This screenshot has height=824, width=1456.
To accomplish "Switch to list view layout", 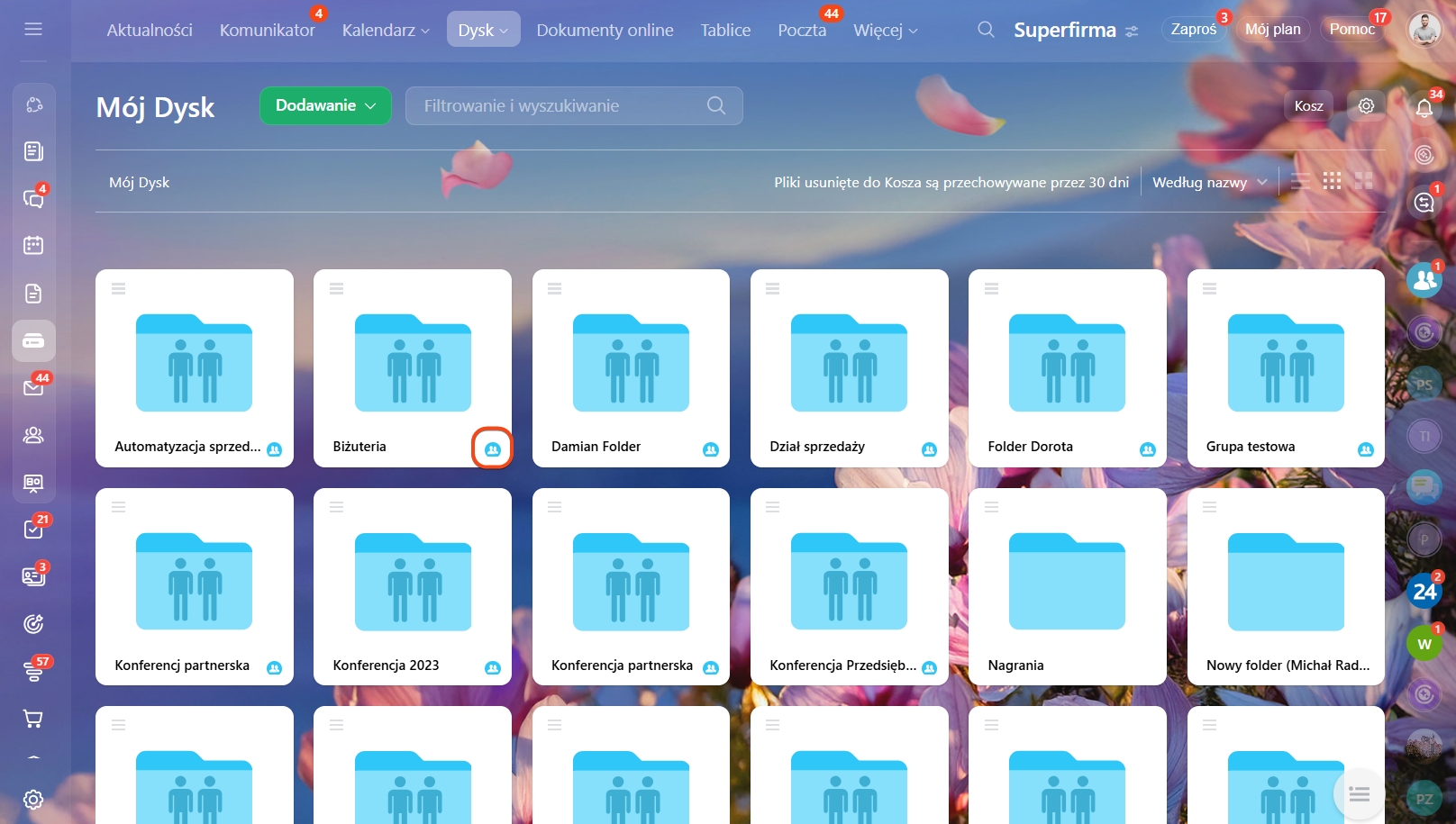I will pos(1300,182).
